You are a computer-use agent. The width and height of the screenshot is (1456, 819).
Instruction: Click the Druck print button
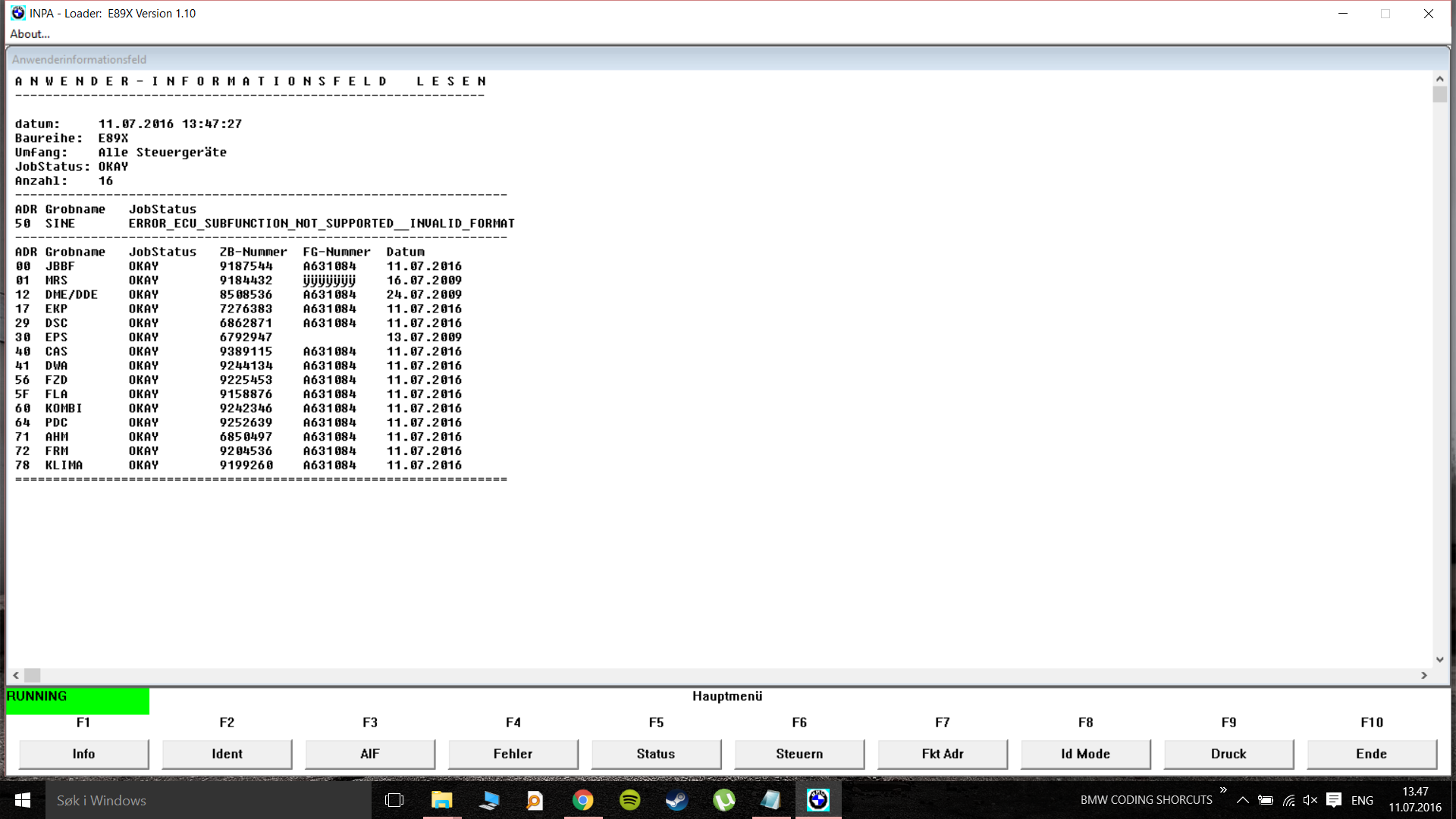point(1228,754)
